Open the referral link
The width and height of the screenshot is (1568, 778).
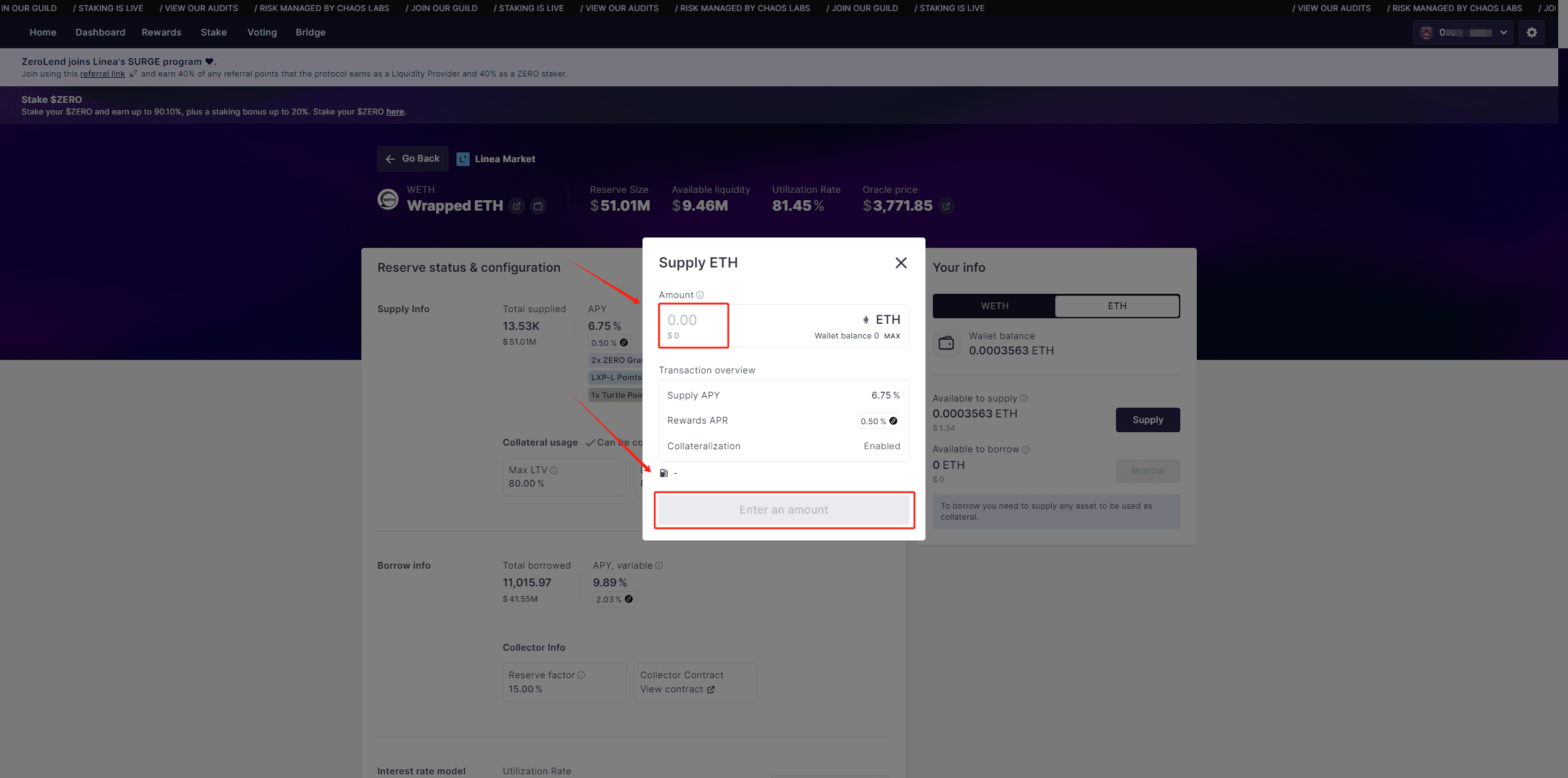tap(102, 74)
